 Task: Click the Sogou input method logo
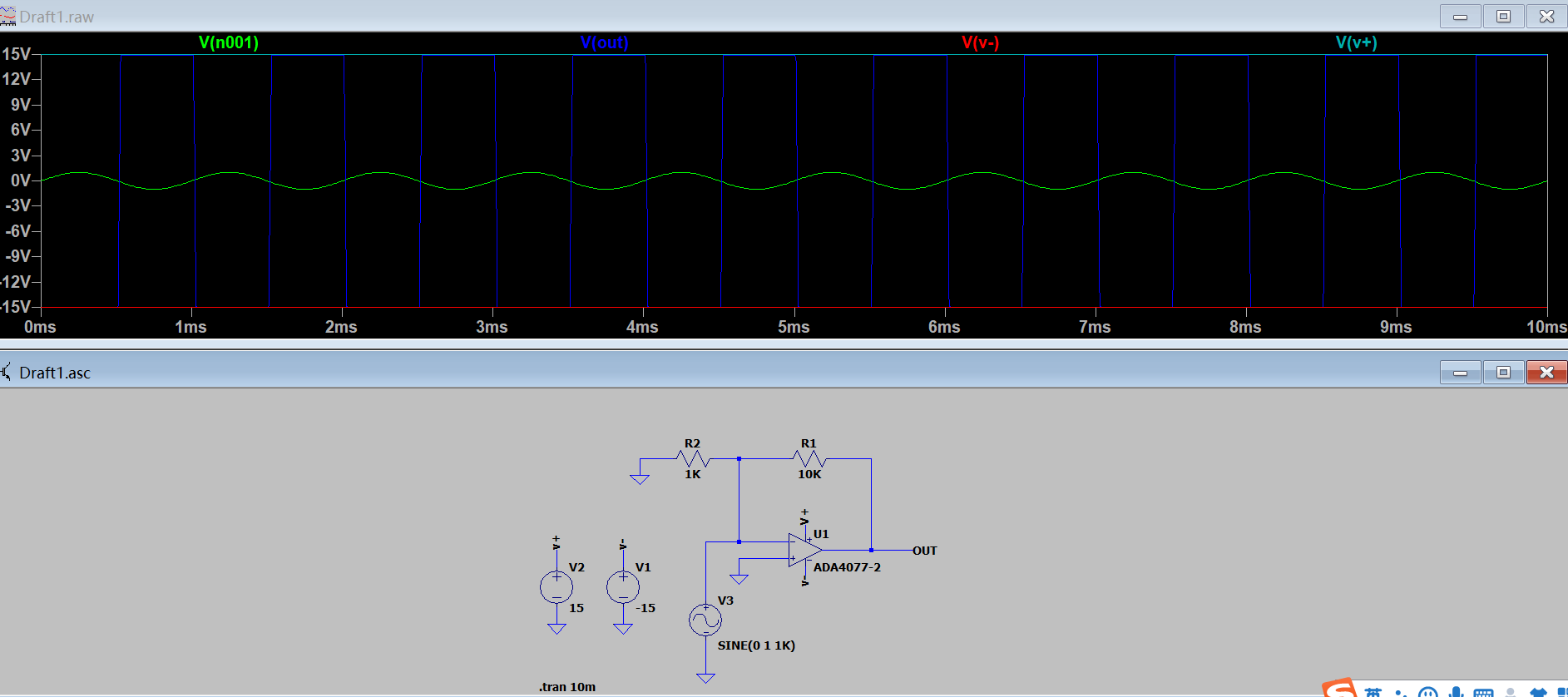1340,690
